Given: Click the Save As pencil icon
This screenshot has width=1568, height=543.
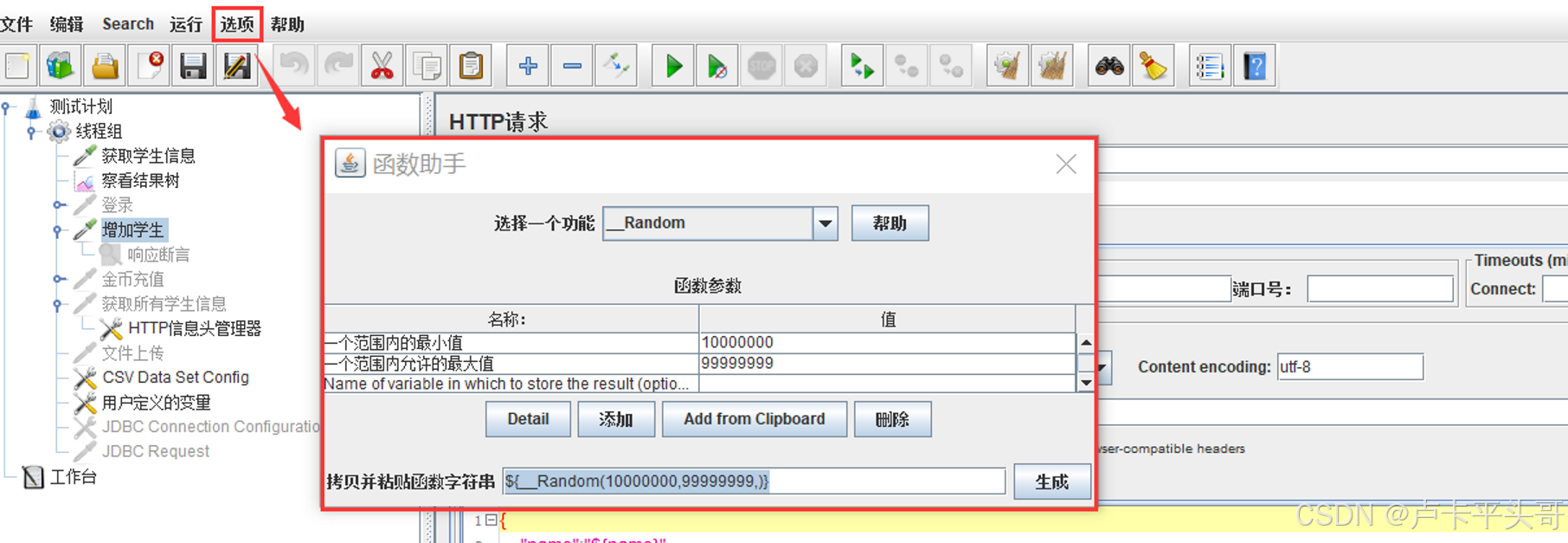Looking at the screenshot, I should tap(236, 66).
